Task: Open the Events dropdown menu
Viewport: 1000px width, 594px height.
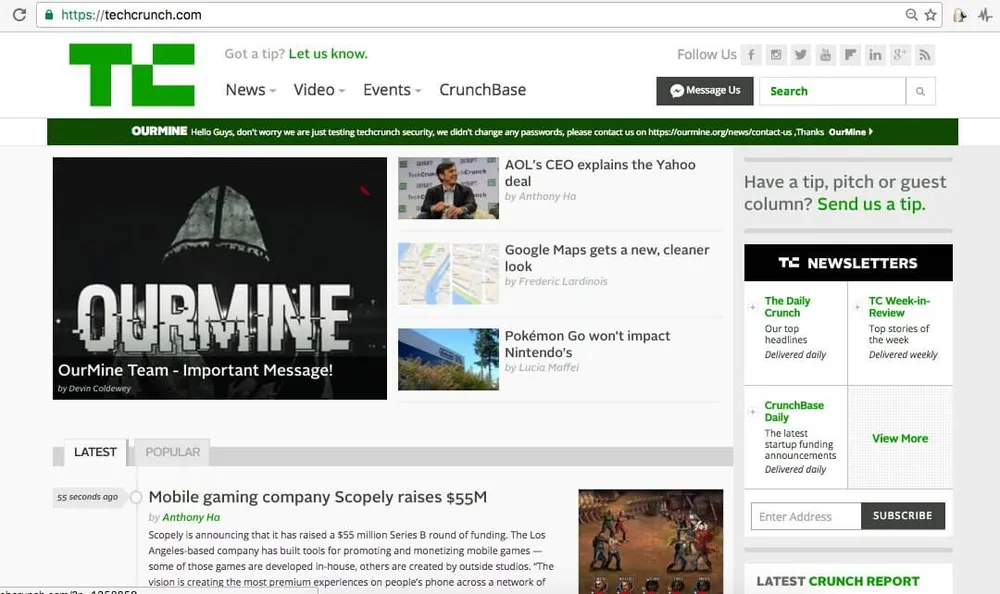Action: [390, 90]
